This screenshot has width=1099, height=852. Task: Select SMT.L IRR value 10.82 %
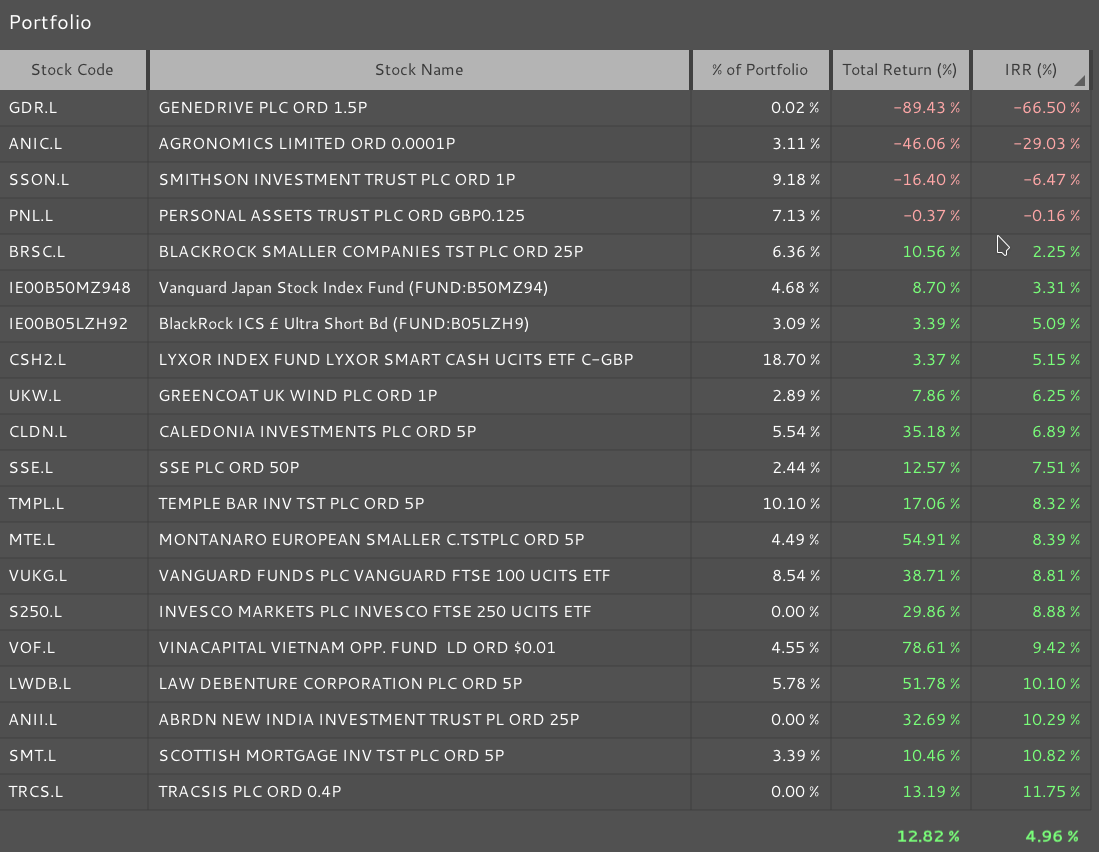click(1051, 756)
